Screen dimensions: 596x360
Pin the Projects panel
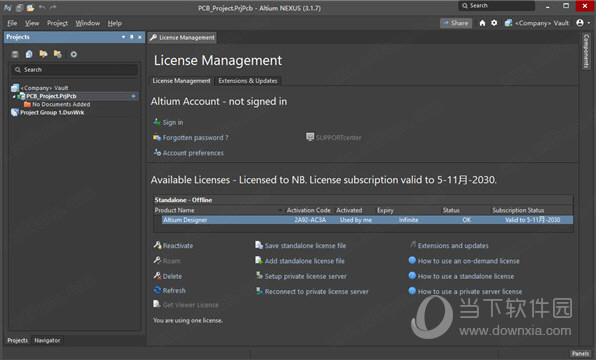click(x=132, y=37)
